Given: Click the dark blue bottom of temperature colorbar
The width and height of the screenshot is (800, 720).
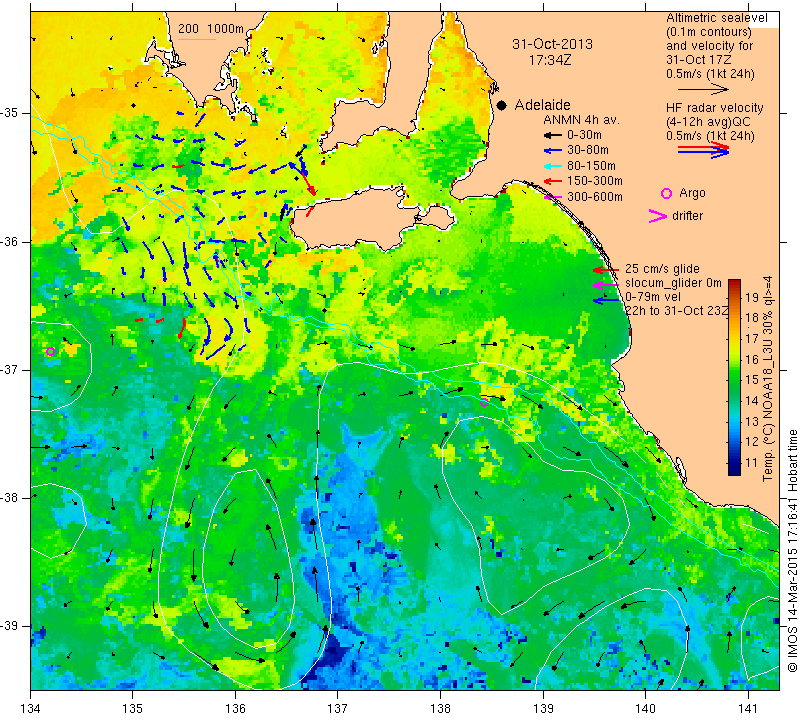Looking at the screenshot, I should (734, 468).
